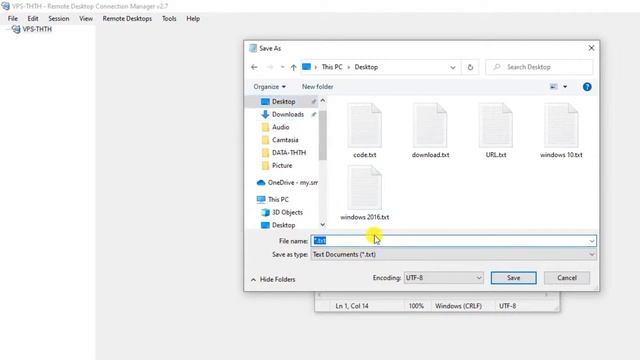Click UTF-8 in Notepad status bar
Screen dimensions: 640x360
click(507, 306)
